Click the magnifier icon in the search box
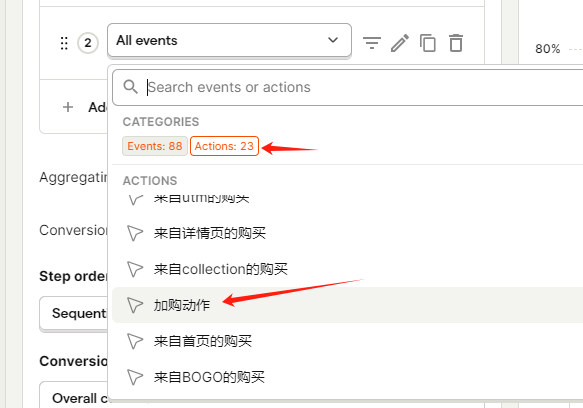The height and width of the screenshot is (408, 583). pos(131,87)
